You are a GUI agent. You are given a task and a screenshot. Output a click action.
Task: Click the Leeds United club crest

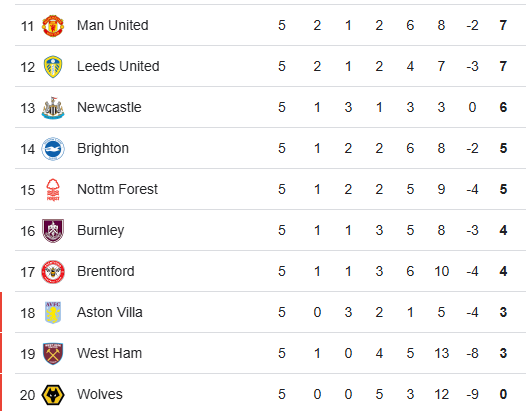click(53, 67)
